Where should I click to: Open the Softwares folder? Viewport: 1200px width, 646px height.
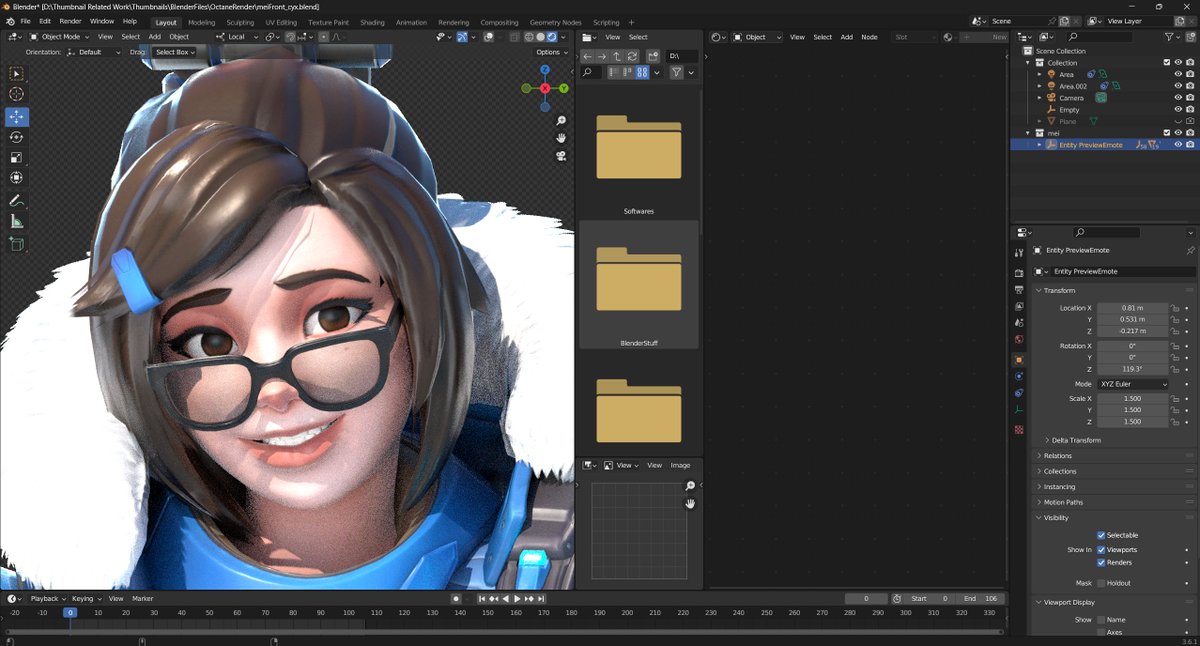639,154
